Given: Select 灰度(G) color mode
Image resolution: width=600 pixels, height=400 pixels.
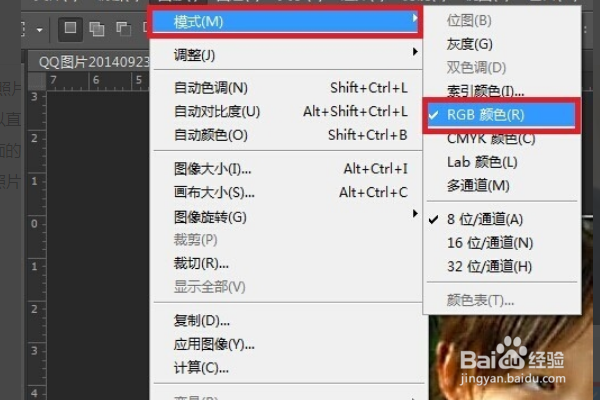Looking at the screenshot, I should [502, 44].
